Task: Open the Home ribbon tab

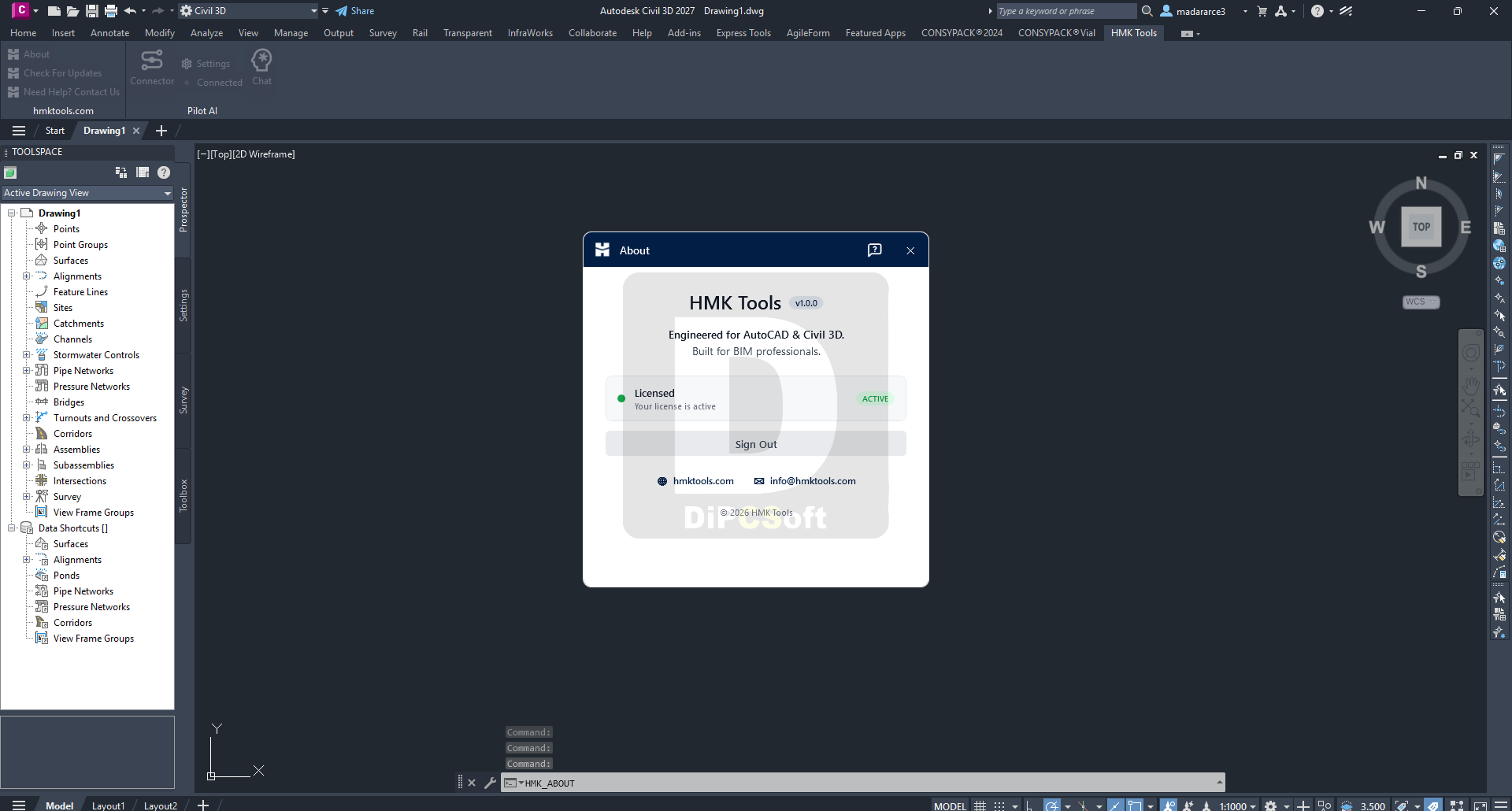Action: pyautogui.click(x=23, y=33)
